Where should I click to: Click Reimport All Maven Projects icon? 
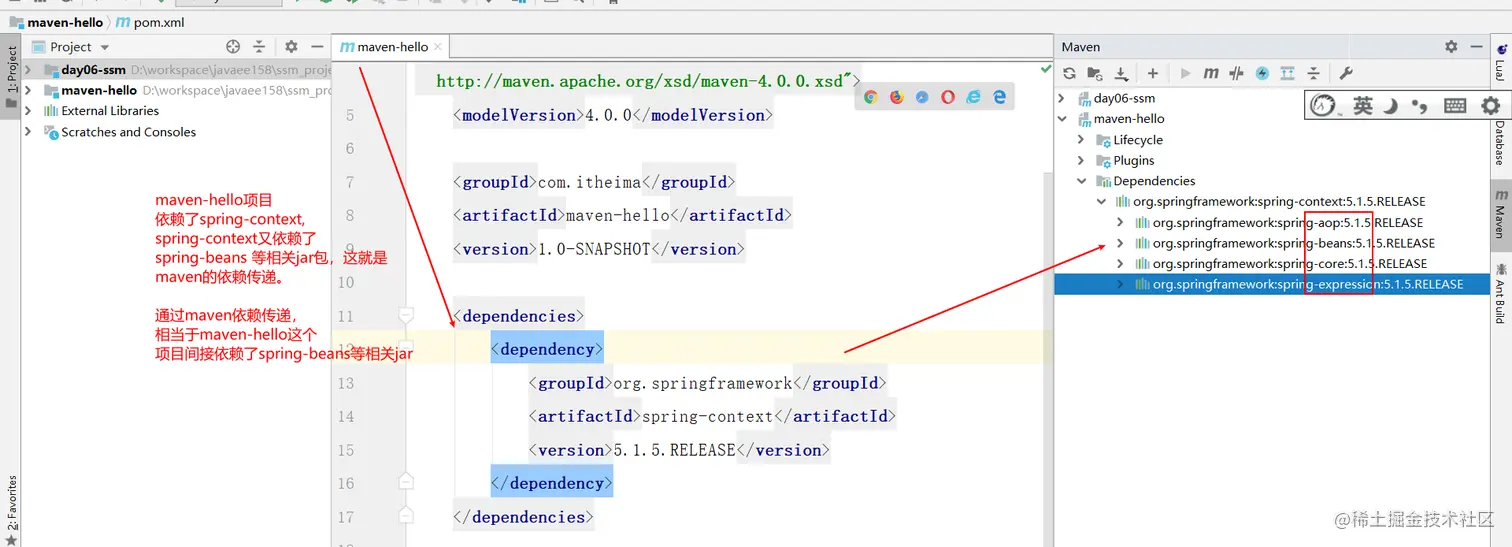[x=1069, y=73]
